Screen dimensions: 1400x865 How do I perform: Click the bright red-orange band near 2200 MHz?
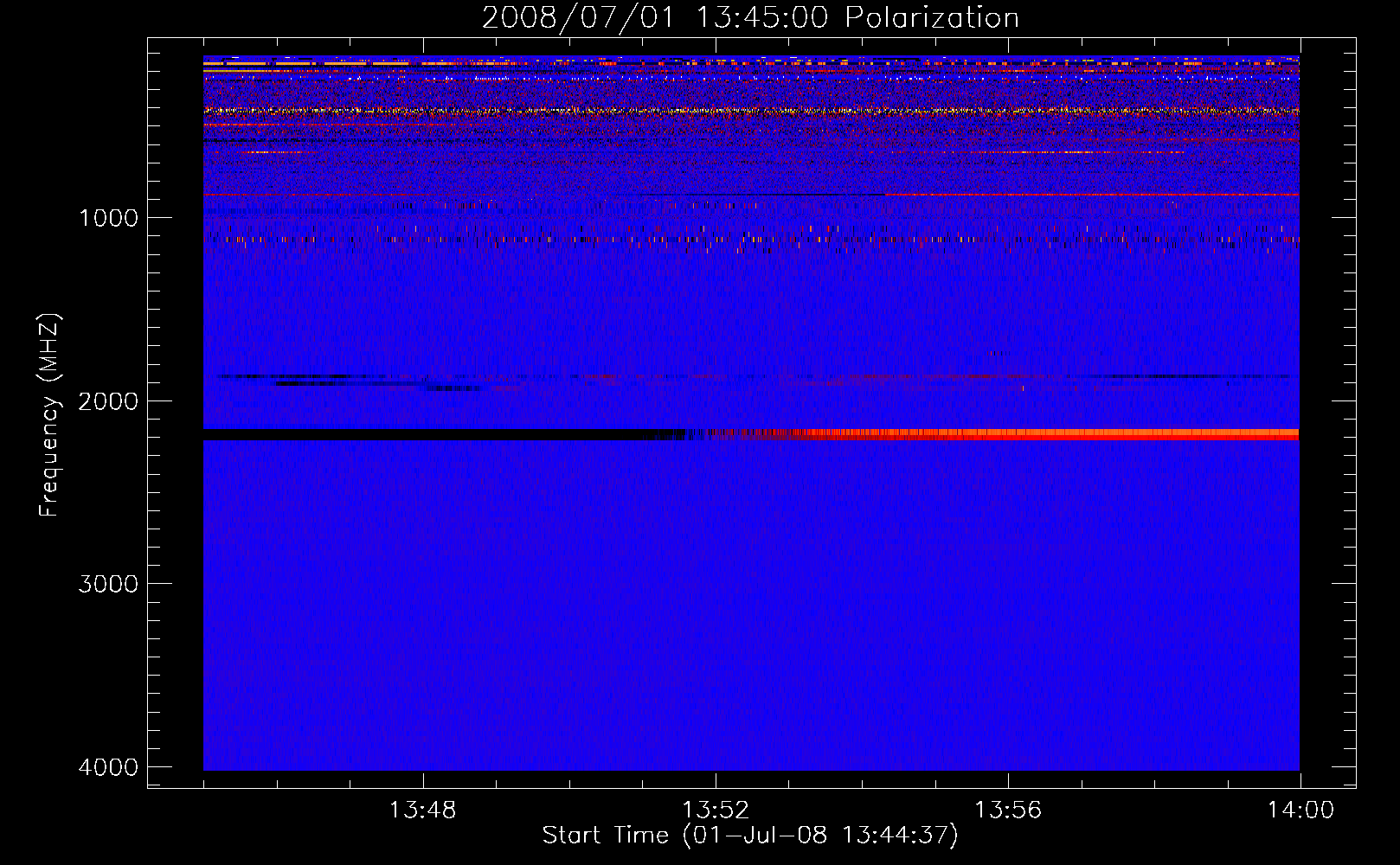[x=1047, y=434]
